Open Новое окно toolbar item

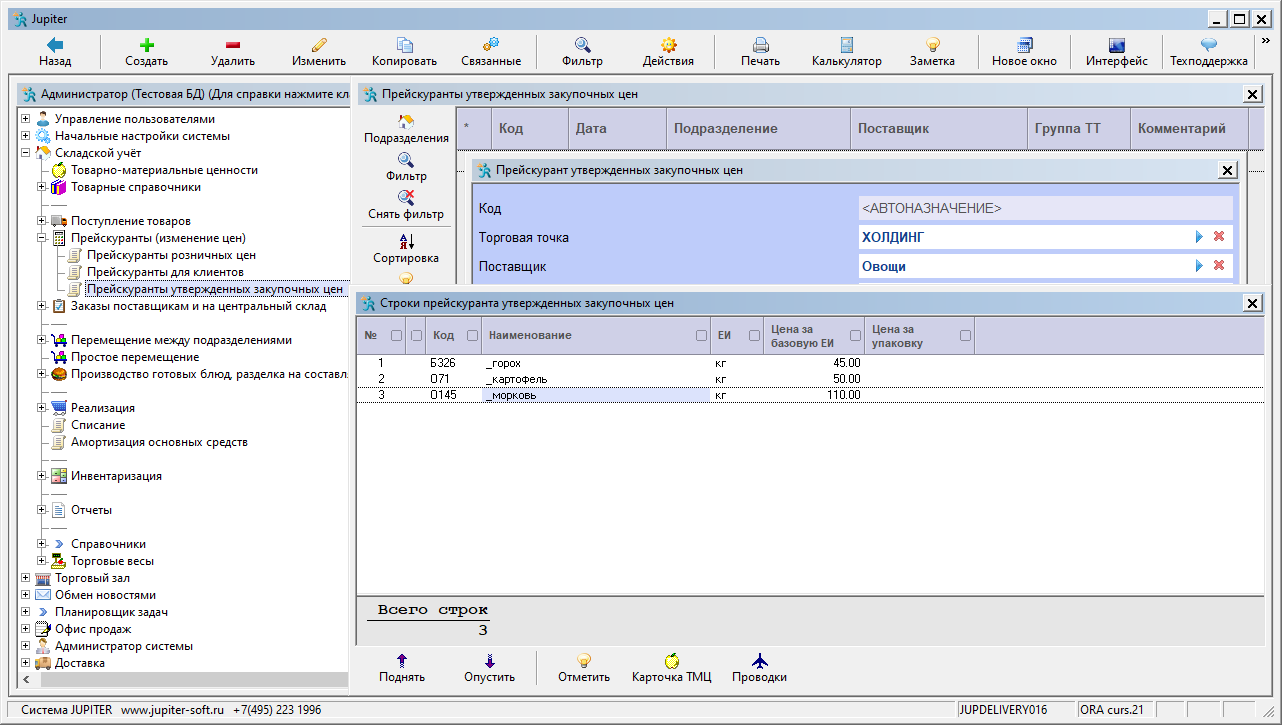click(x=1024, y=51)
